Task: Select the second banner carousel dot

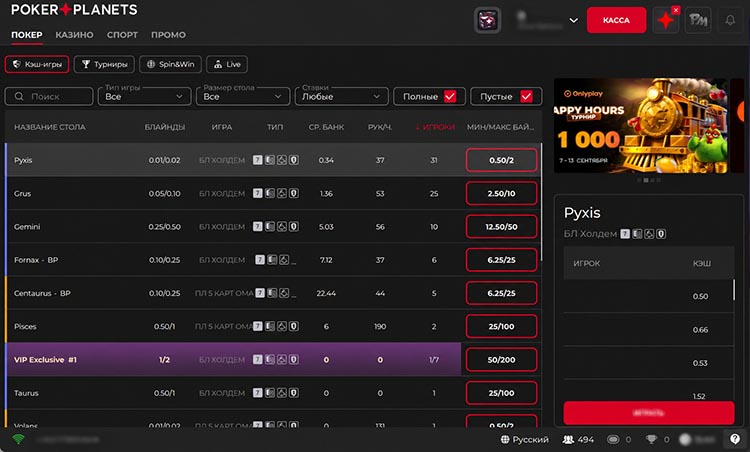Action: [646, 180]
